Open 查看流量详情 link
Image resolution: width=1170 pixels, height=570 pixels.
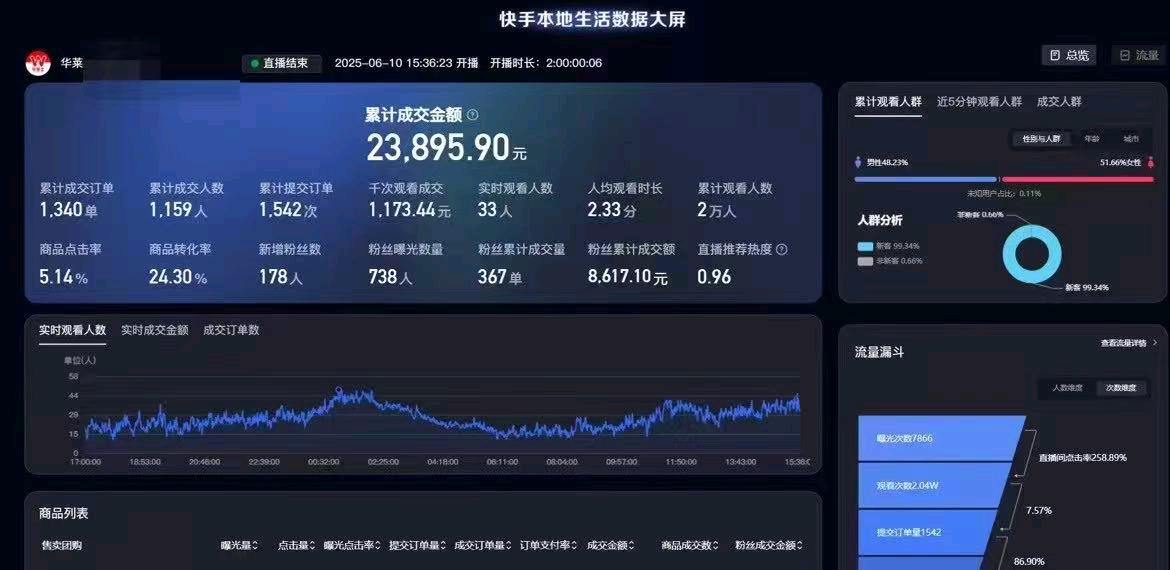(x=1130, y=343)
